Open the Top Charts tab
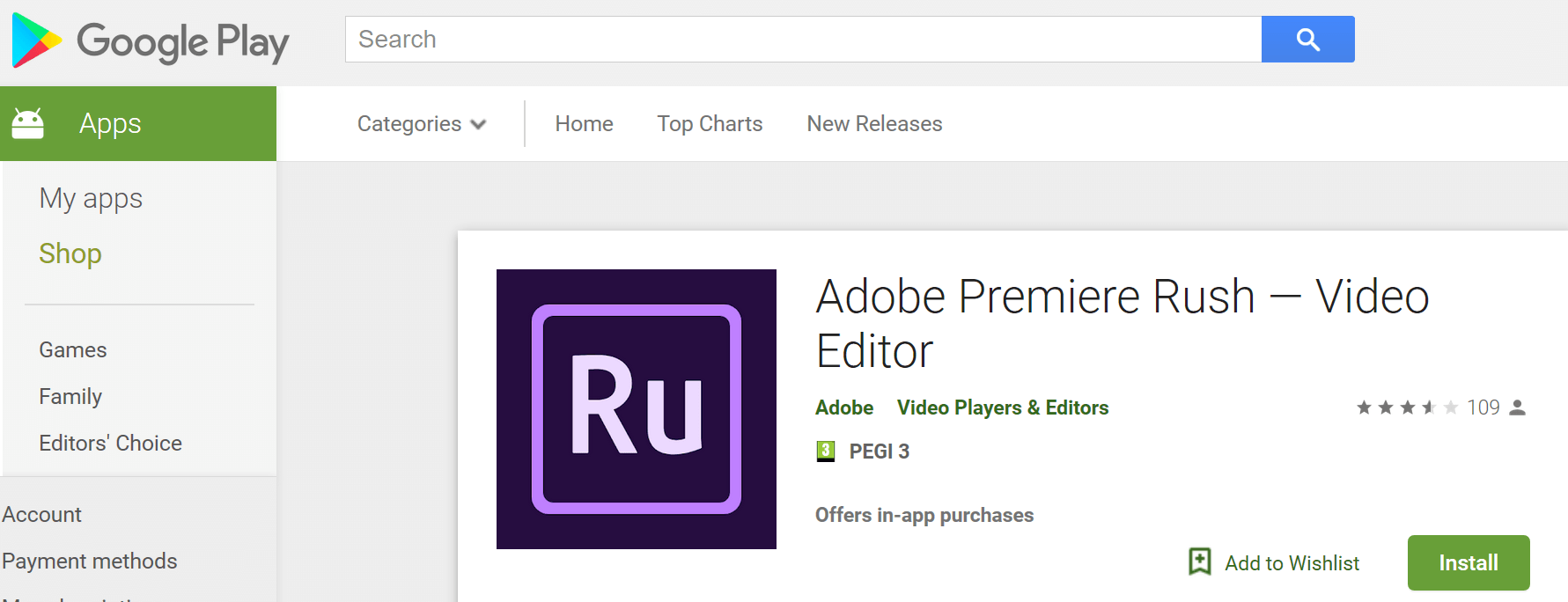The height and width of the screenshot is (602, 1568). coord(710,124)
